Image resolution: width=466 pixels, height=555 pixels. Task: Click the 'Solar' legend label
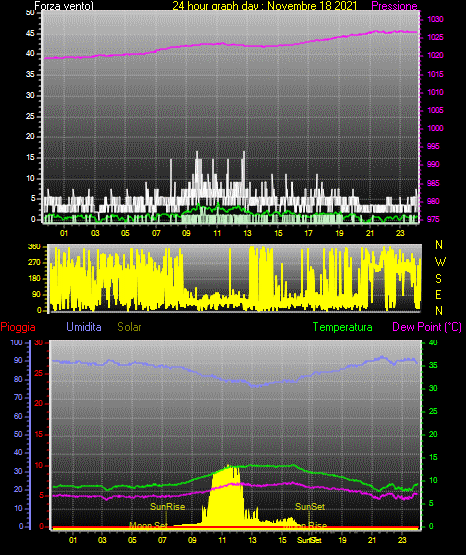pyautogui.click(x=130, y=327)
